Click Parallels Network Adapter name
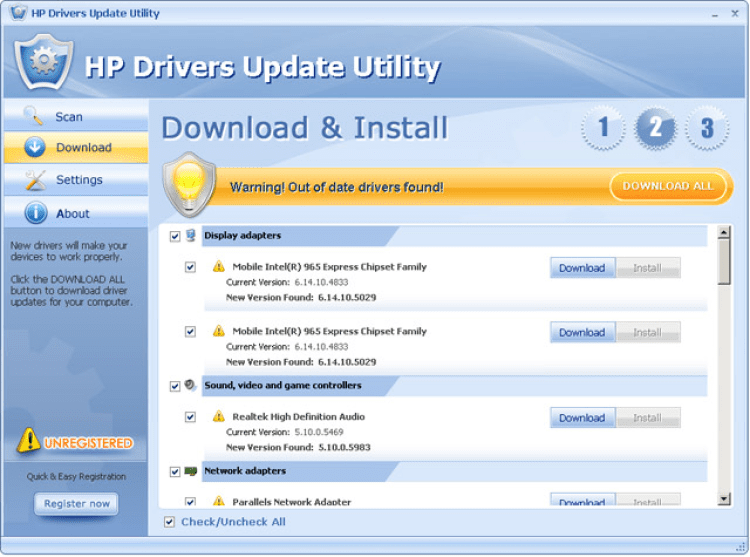 292,502
